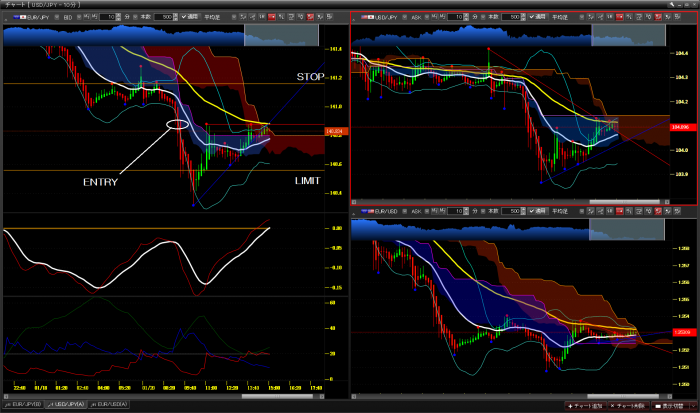The width and height of the screenshot is (700, 413).
Task: Click the M1 shortcut icon in EUR/USD toolbar
Action: [x=434, y=211]
